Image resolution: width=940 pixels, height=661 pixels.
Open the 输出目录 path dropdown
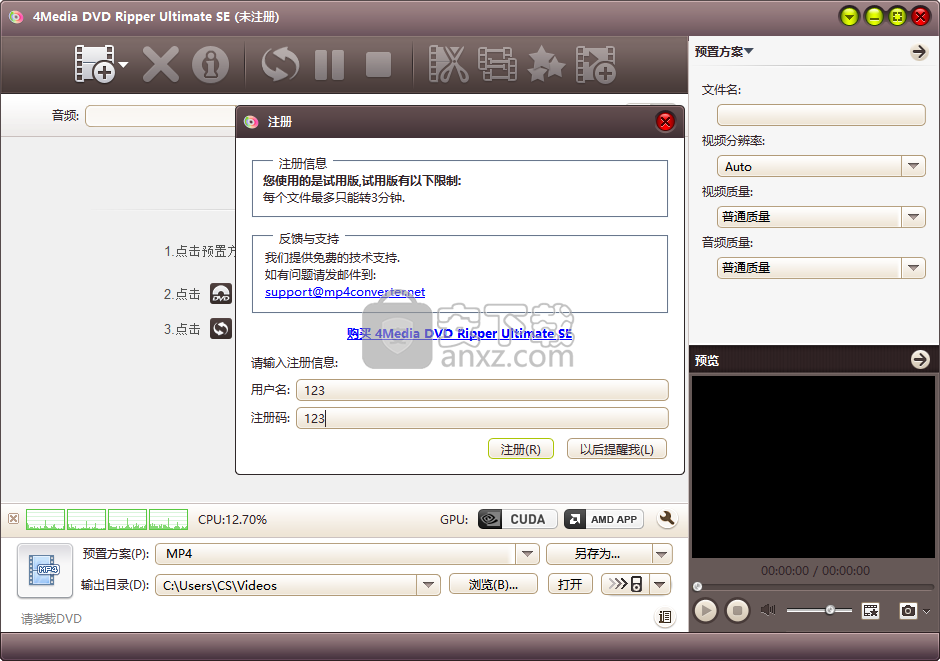pyautogui.click(x=428, y=585)
